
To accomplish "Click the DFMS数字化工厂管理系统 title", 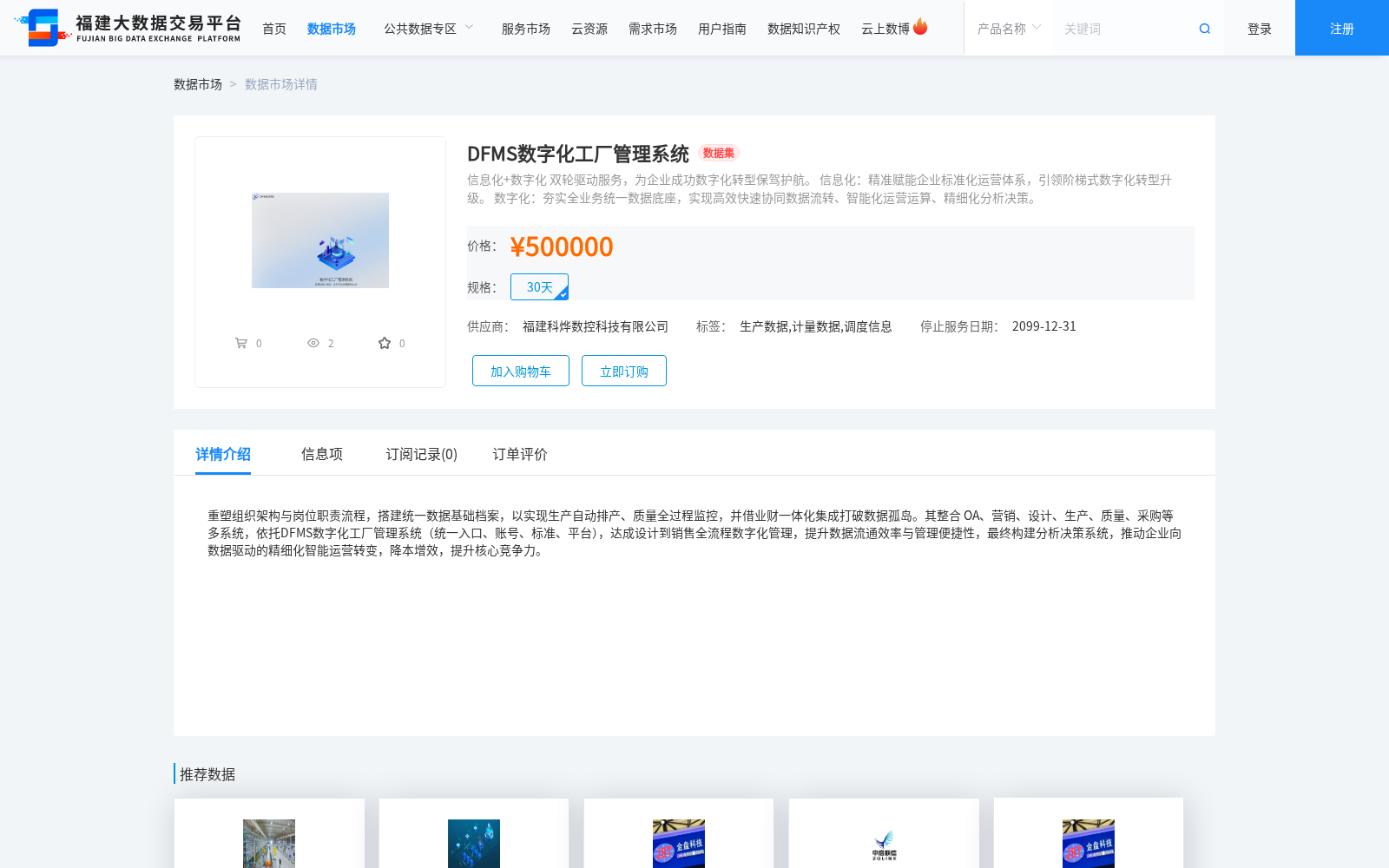I will 578,154.
